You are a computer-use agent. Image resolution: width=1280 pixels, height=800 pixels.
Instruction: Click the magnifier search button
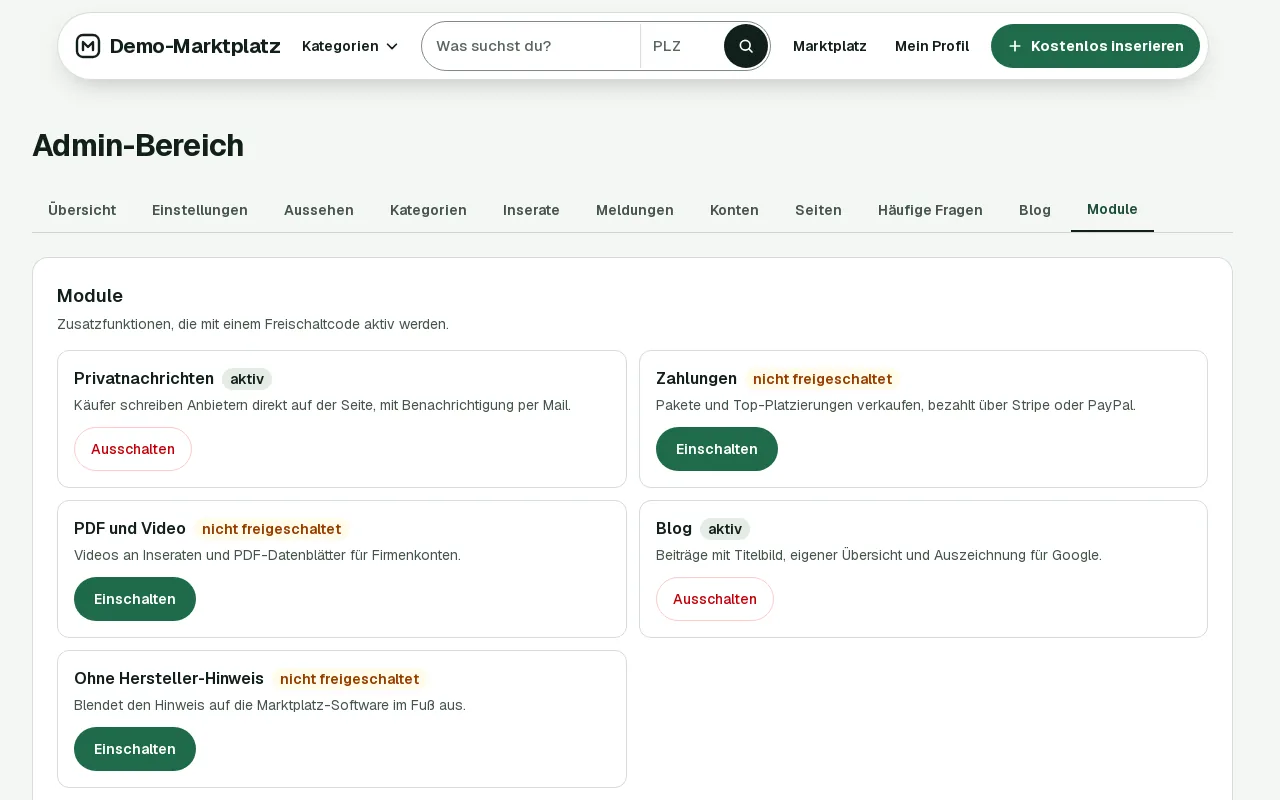(x=746, y=46)
